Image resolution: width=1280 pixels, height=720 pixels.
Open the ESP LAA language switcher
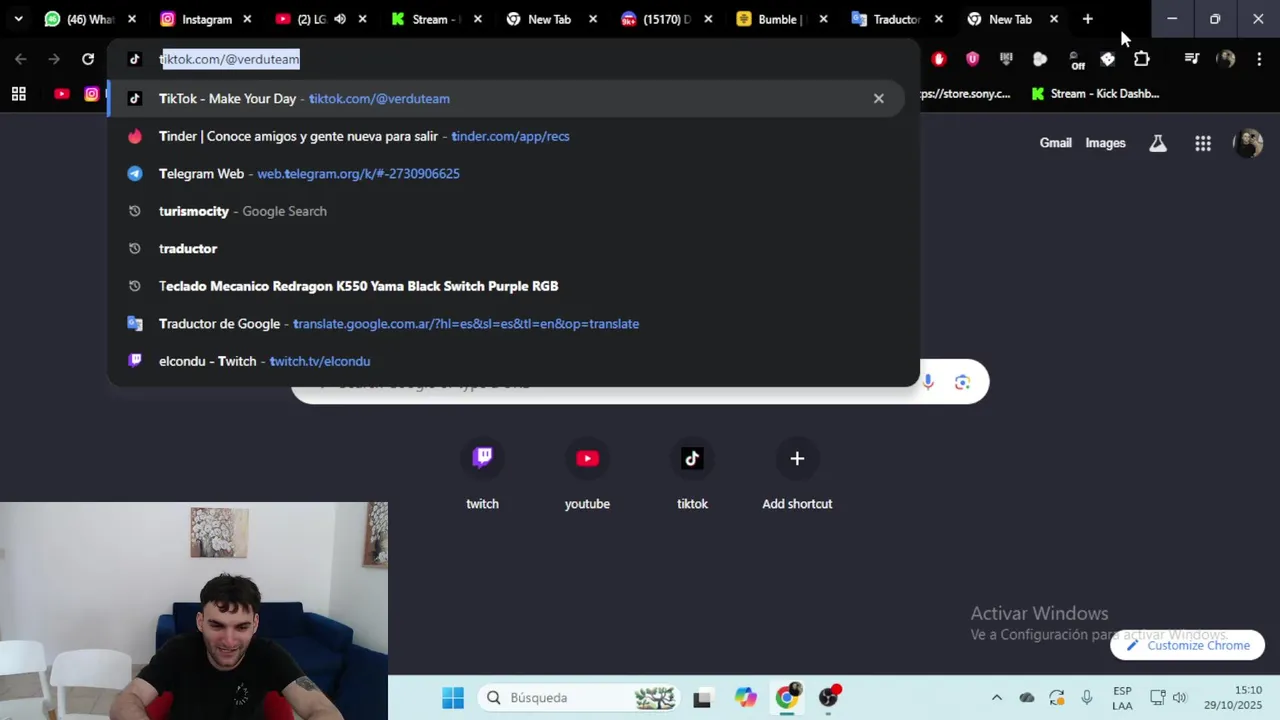point(1122,698)
